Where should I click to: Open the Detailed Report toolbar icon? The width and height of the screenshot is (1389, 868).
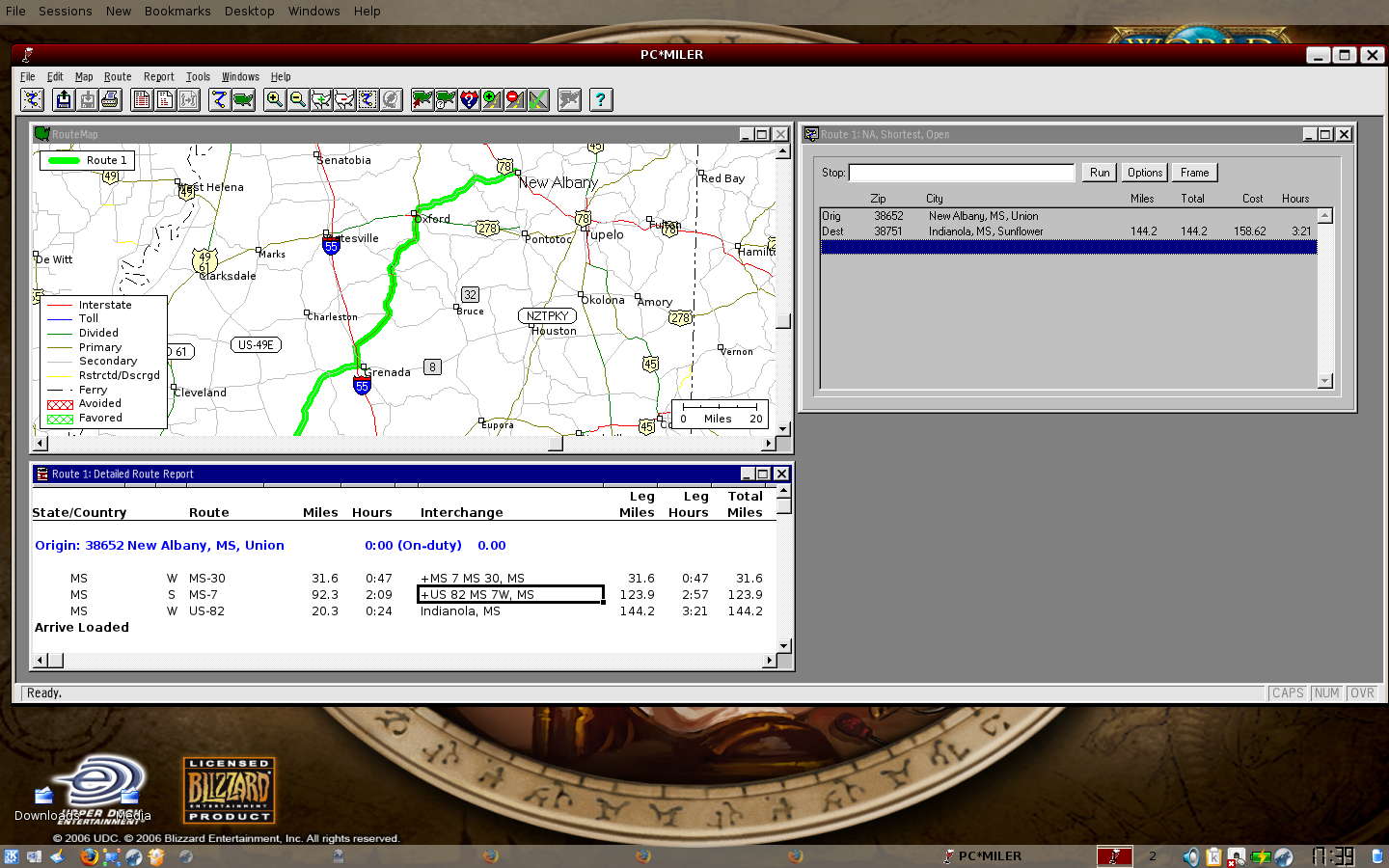coord(142,99)
